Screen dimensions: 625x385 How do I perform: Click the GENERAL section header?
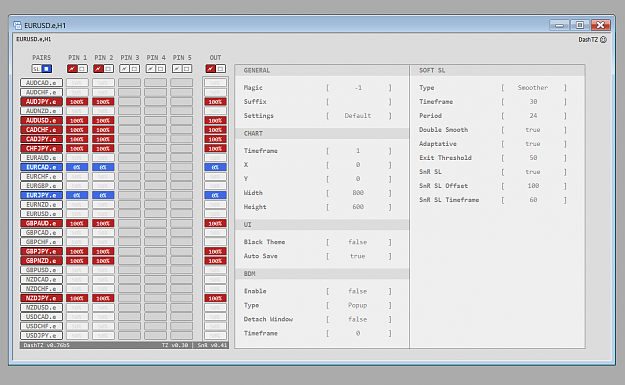tap(322, 71)
